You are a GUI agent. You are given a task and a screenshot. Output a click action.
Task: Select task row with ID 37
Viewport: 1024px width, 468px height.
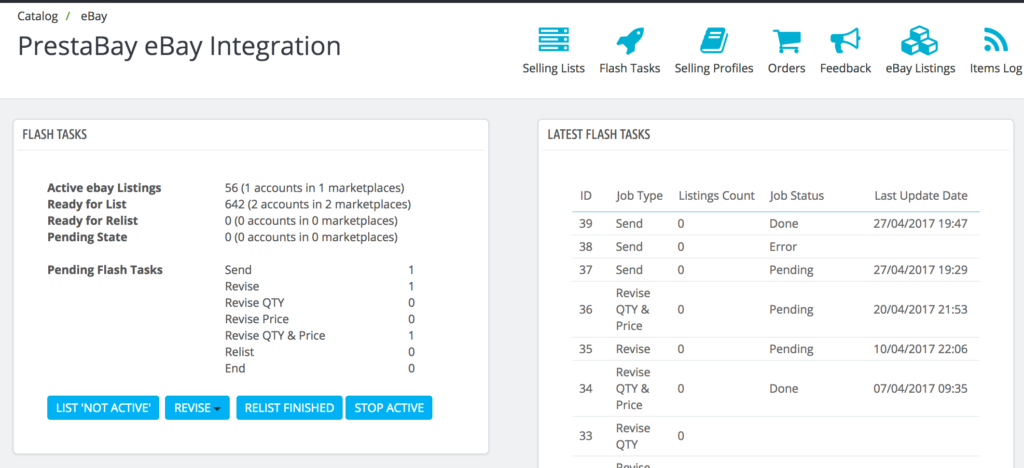click(x=776, y=270)
